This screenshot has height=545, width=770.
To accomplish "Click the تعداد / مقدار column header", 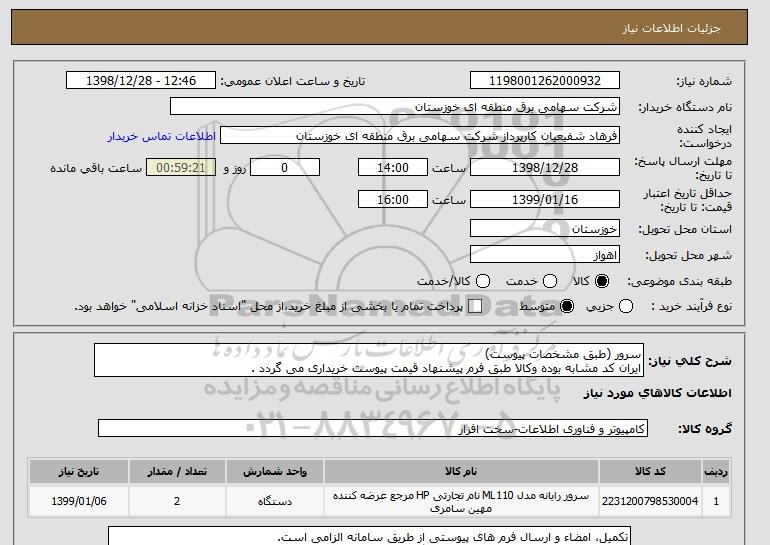I will pos(177,471).
